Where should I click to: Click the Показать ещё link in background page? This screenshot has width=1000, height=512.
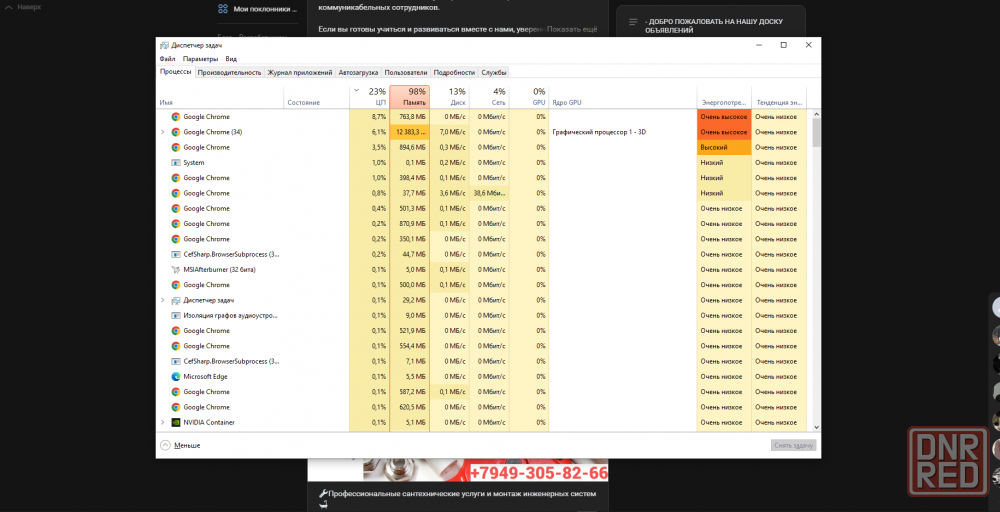coord(571,29)
